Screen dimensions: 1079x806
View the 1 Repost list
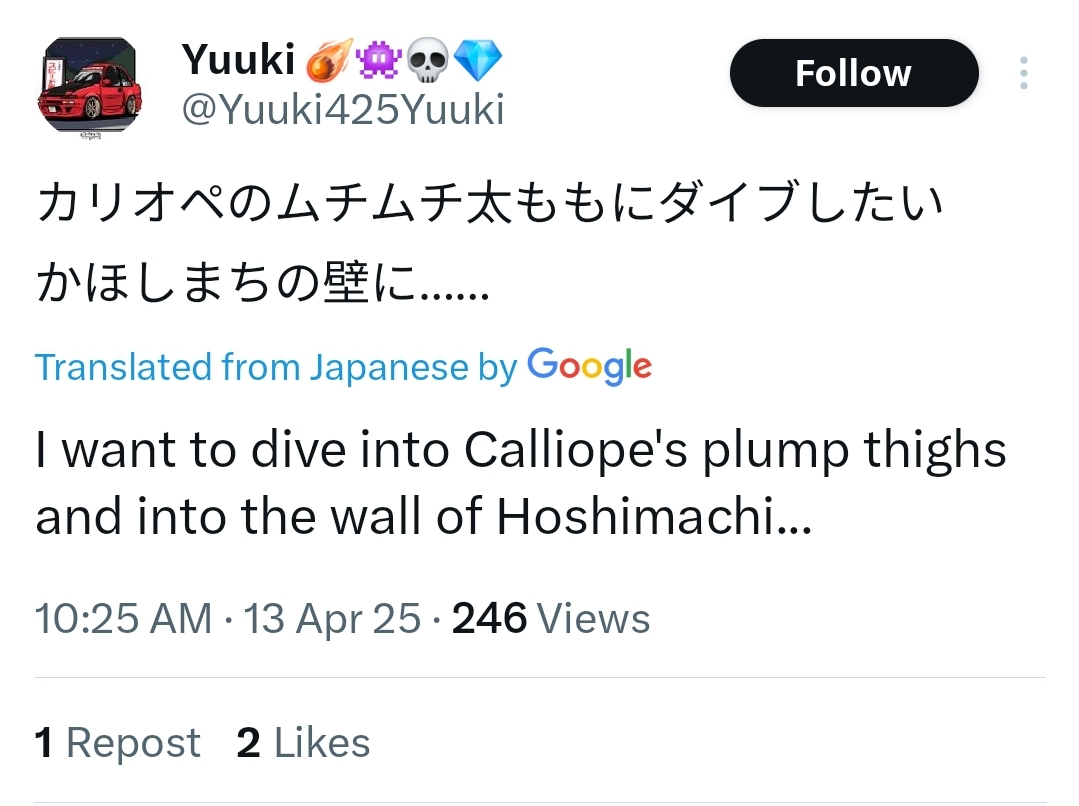pyautogui.click(x=117, y=743)
